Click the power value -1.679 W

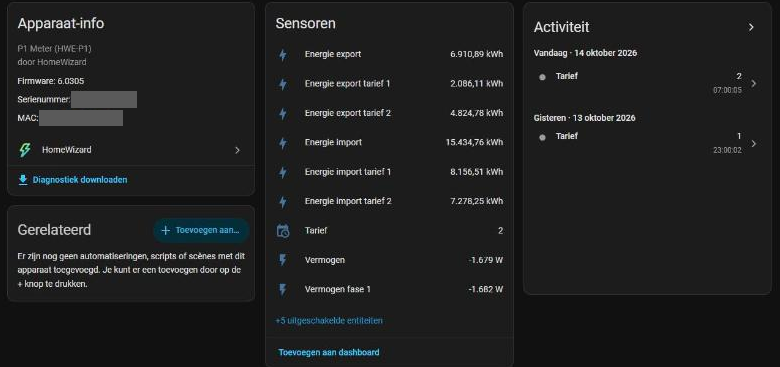[486, 260]
